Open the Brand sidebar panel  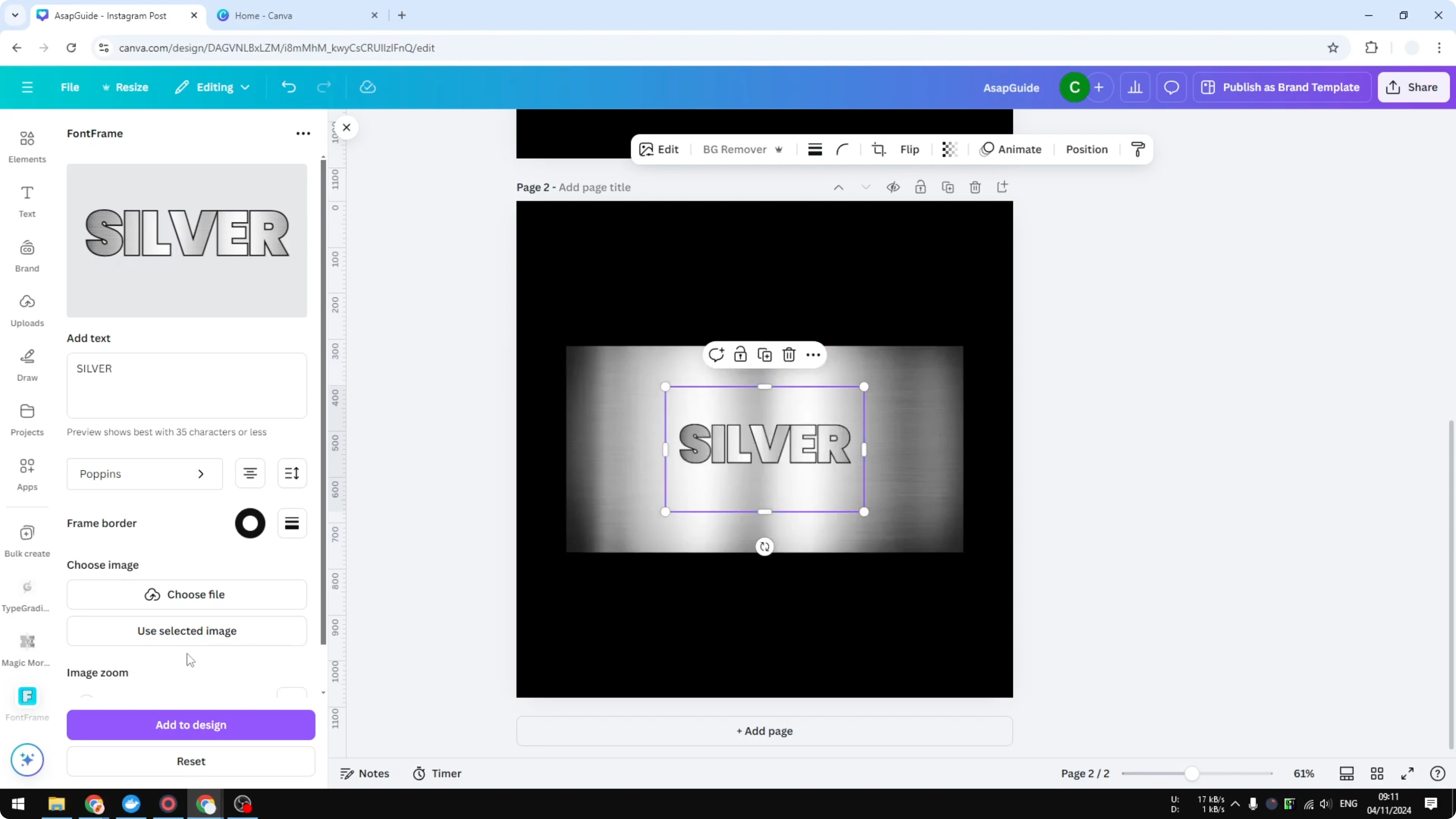tap(27, 256)
